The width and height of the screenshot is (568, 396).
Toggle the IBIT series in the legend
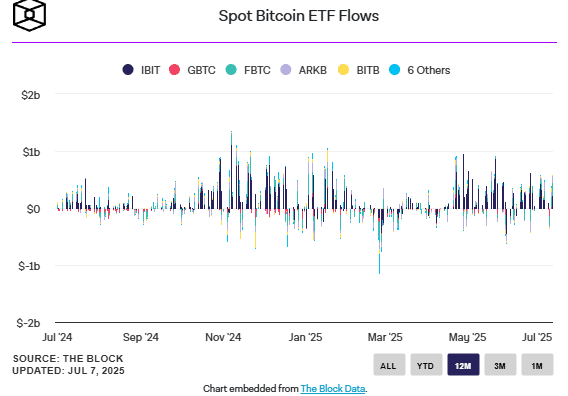click(141, 70)
